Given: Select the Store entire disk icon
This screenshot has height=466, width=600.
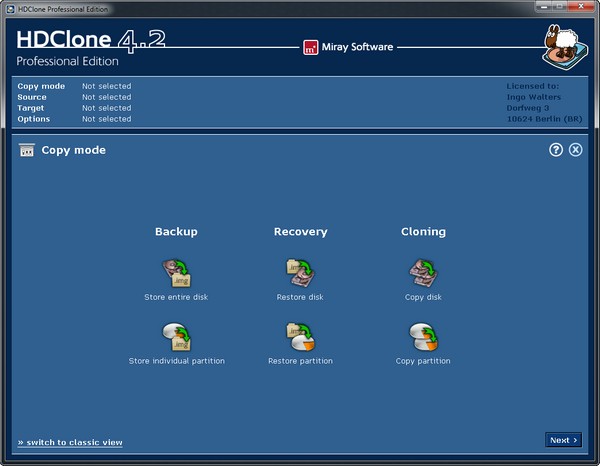Looking at the screenshot, I should (x=176, y=272).
